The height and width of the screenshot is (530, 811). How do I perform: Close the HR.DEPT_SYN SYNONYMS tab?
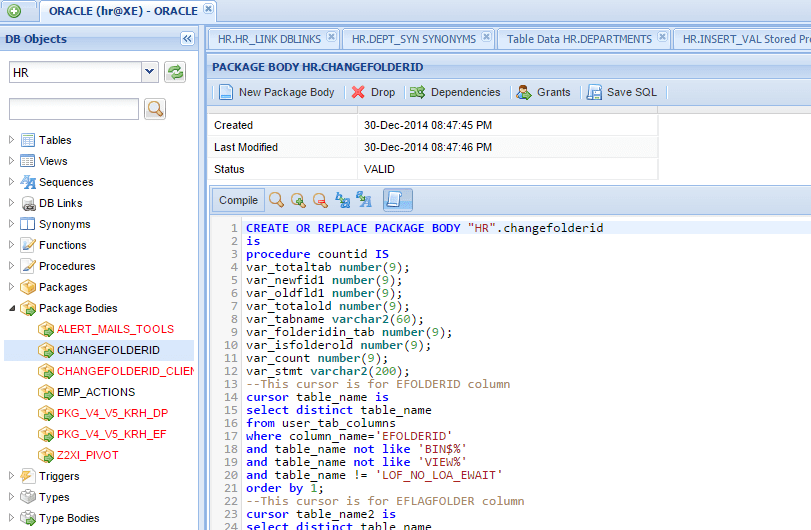pyautogui.click(x=486, y=37)
